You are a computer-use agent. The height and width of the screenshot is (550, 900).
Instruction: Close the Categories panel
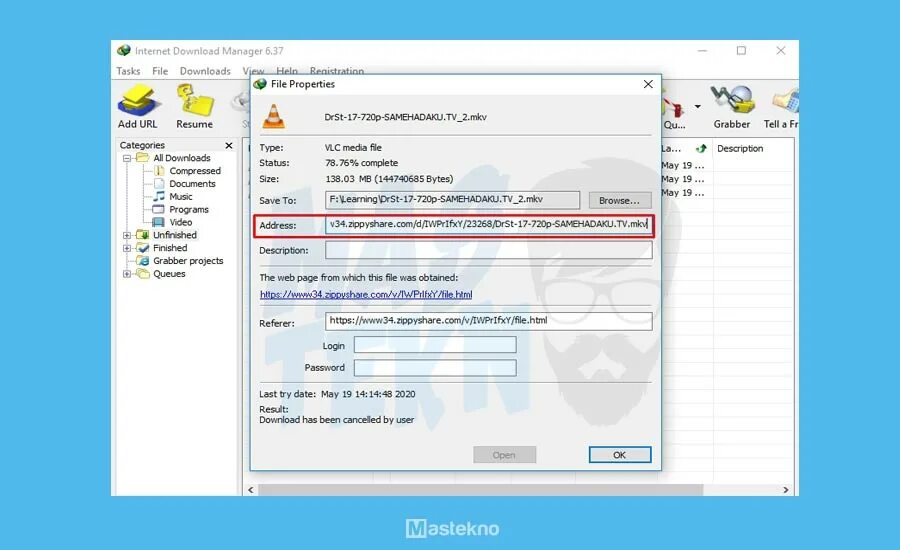tap(228, 145)
